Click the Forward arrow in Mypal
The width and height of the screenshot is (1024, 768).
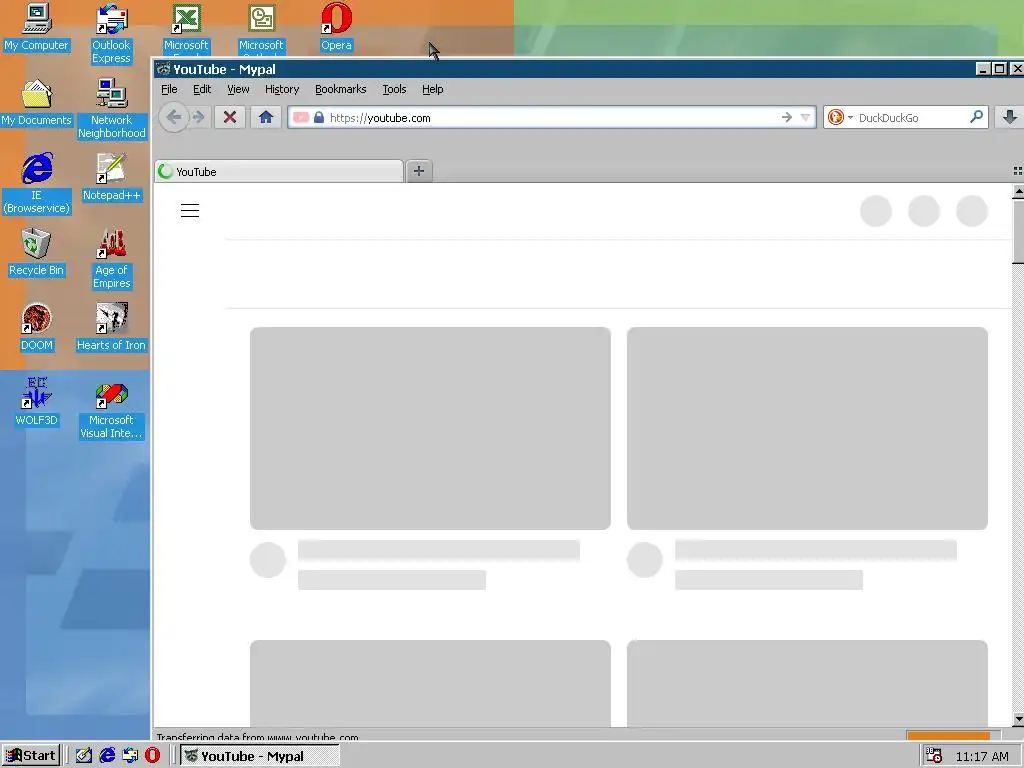pyautogui.click(x=199, y=118)
